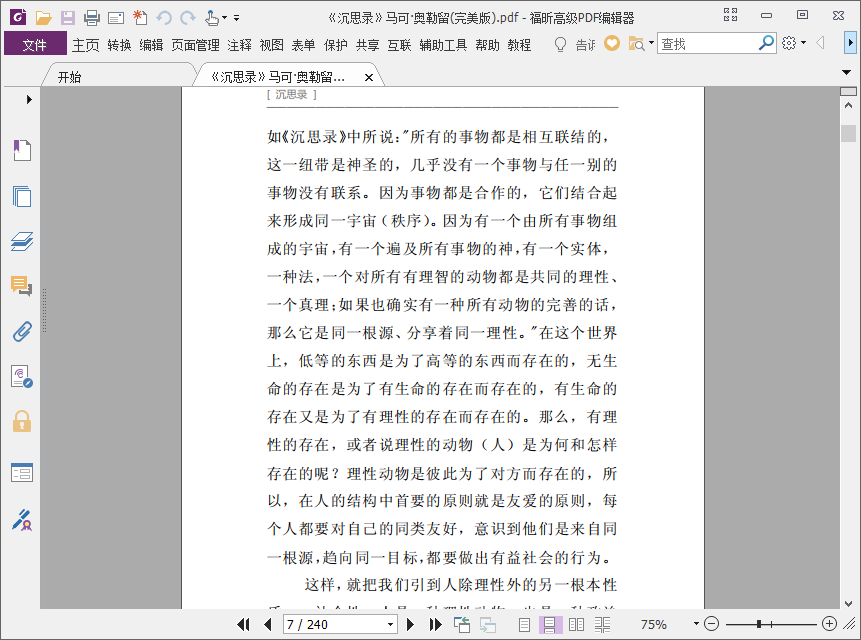Print the document via the printer icon
861x640 pixels.
coord(92,18)
